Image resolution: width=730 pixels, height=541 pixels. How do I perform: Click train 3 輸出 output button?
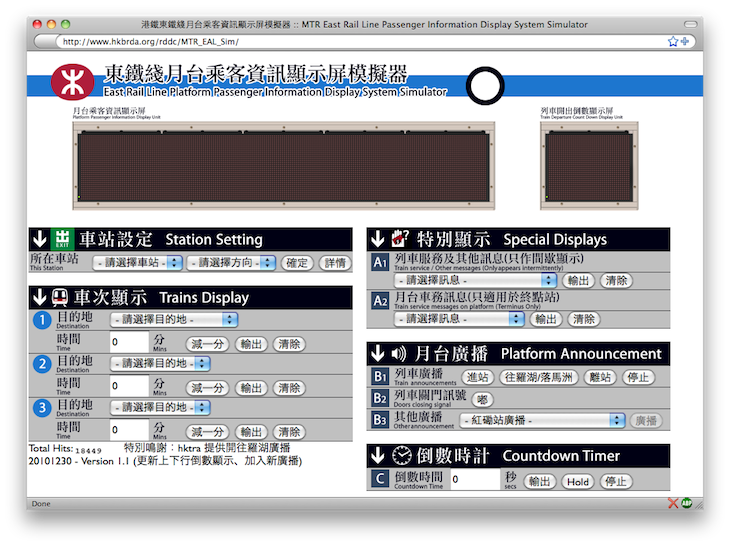(x=251, y=432)
